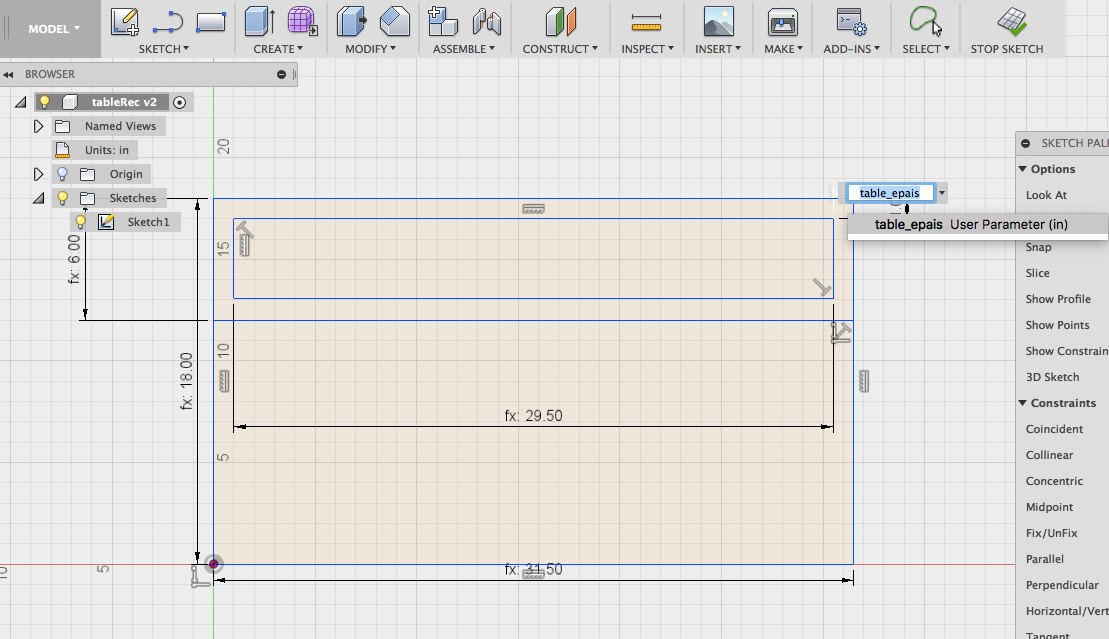
Task: Open the CONSTRUCT menu
Action: [560, 49]
